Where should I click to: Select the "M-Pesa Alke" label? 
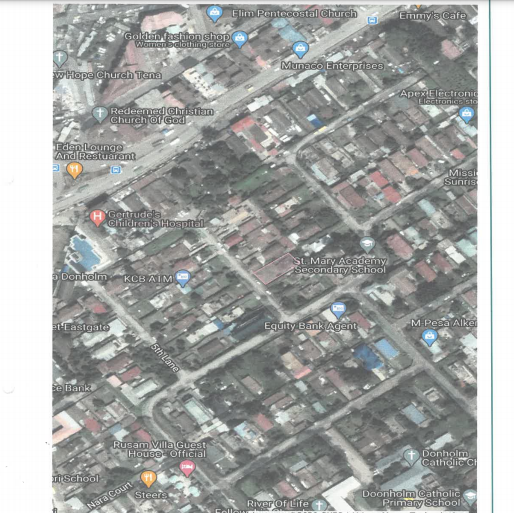444,323
